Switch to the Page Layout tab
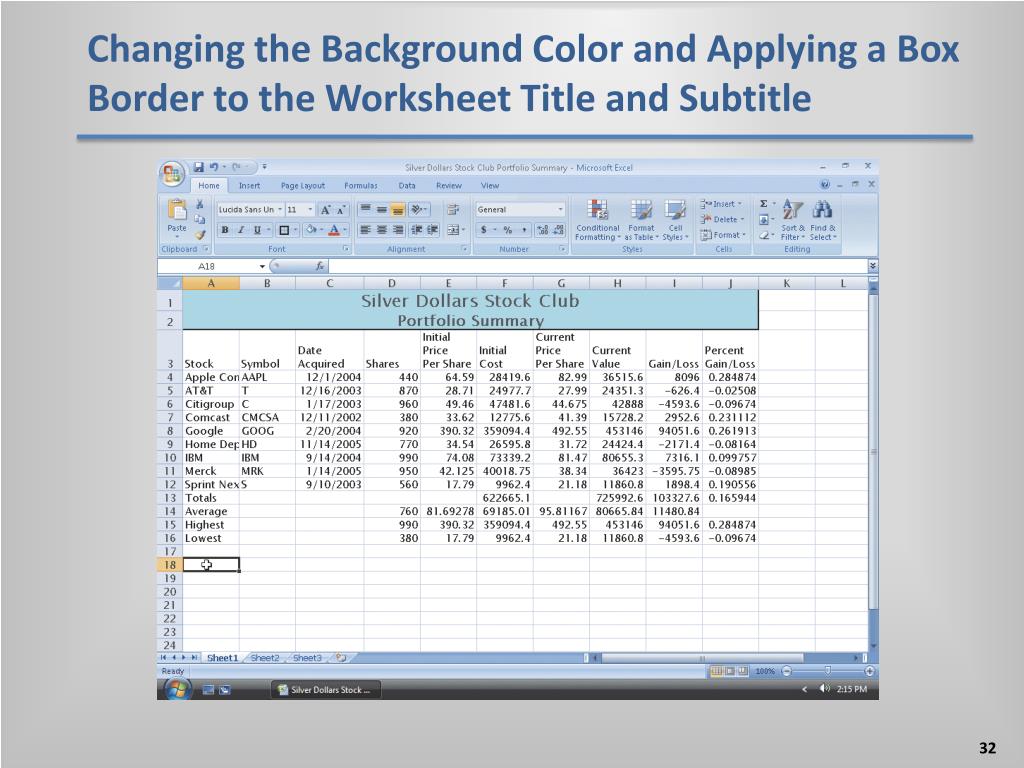Image resolution: width=1024 pixels, height=768 pixels. point(302,185)
